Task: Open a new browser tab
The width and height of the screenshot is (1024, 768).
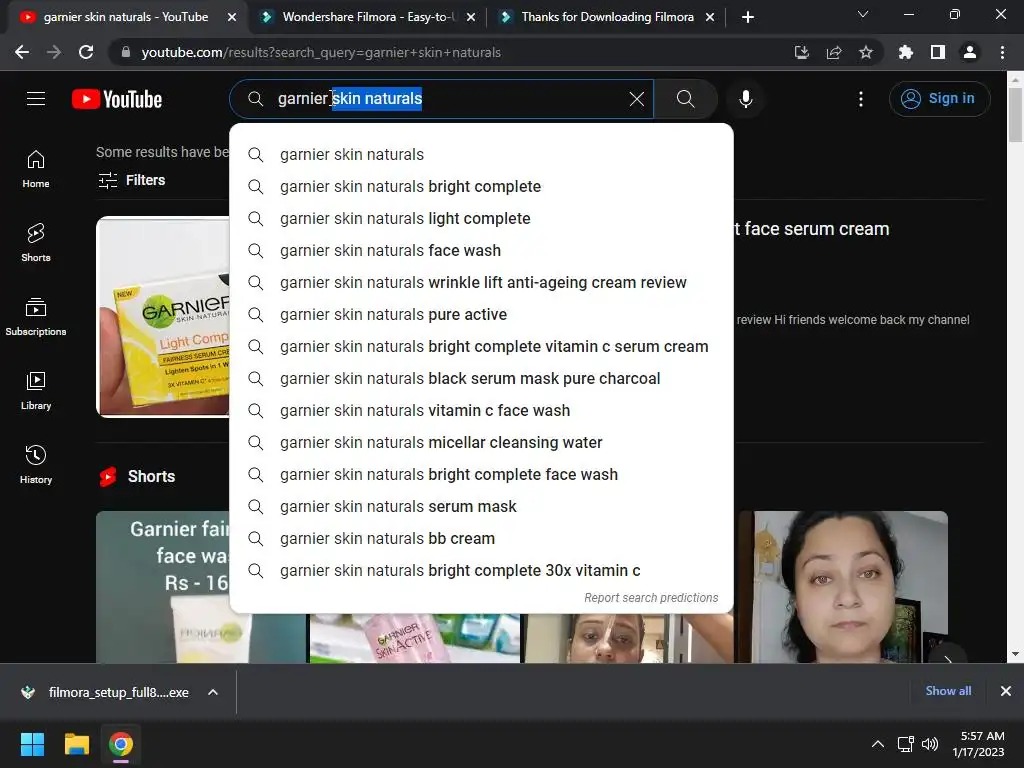Action: coord(748,17)
